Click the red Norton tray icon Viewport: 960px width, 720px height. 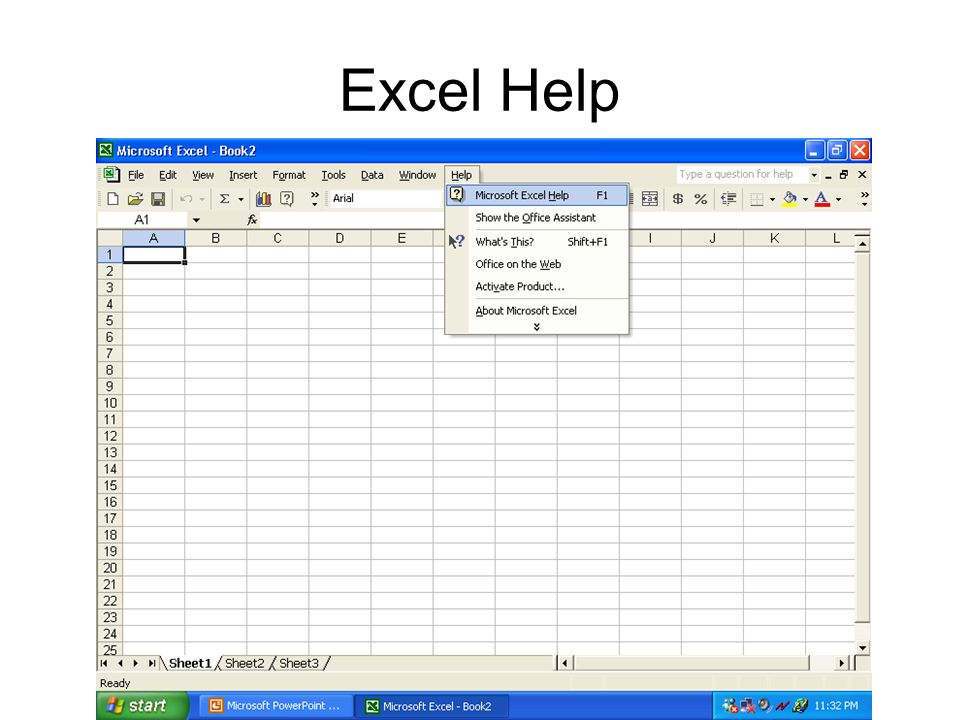pyautogui.click(x=782, y=706)
